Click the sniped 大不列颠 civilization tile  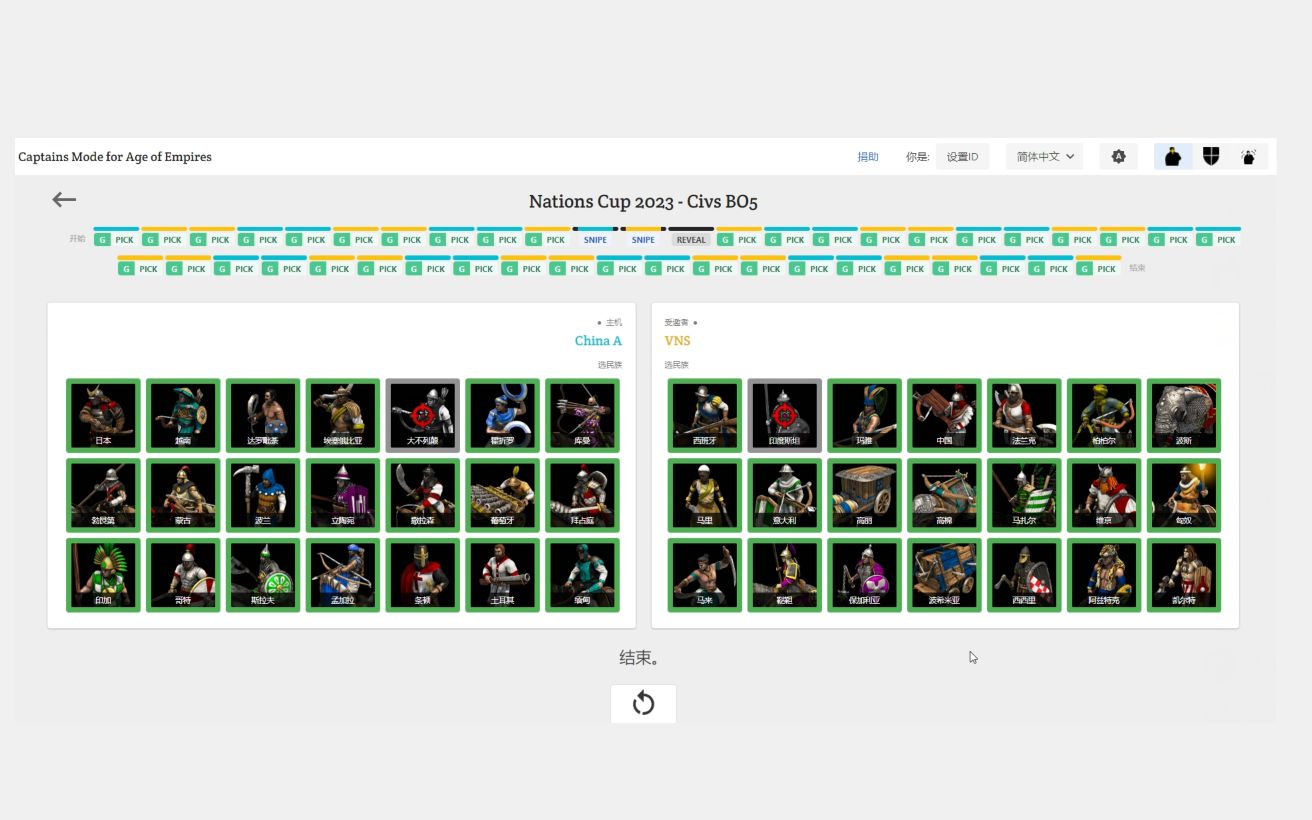pos(423,415)
